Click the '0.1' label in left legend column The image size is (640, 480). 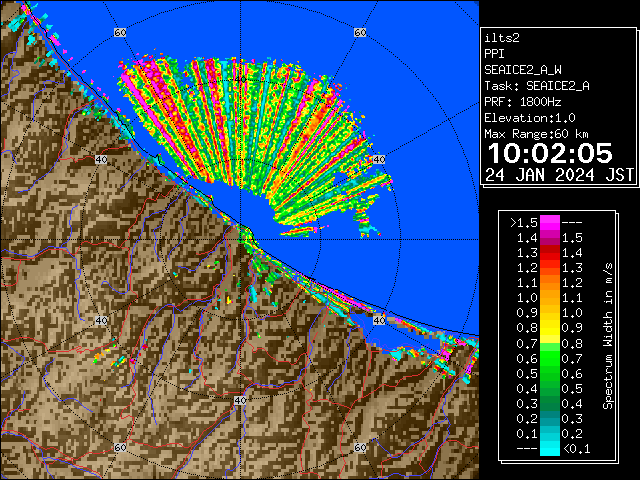(x=527, y=433)
